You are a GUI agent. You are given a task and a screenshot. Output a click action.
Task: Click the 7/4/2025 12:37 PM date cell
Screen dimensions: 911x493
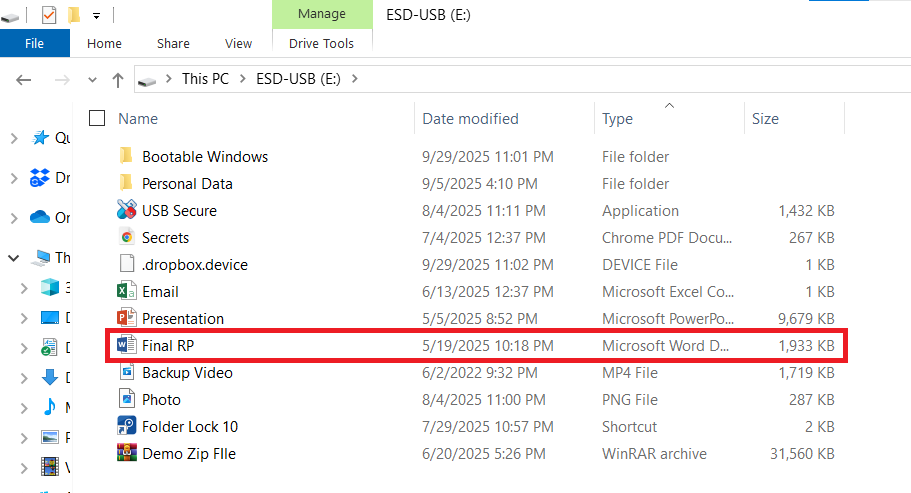click(x=483, y=237)
